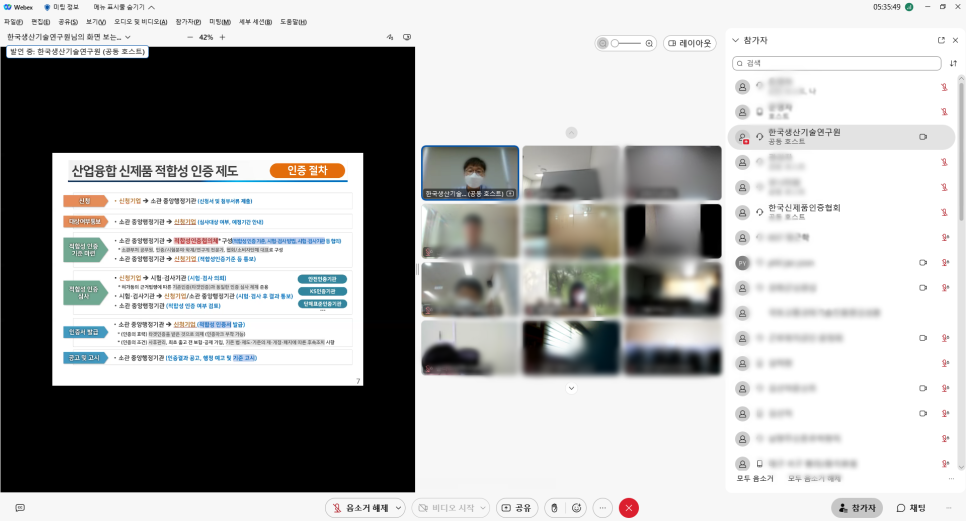The image size is (966, 521).
Task: Click green status icon near clock
Action: click(910, 7)
